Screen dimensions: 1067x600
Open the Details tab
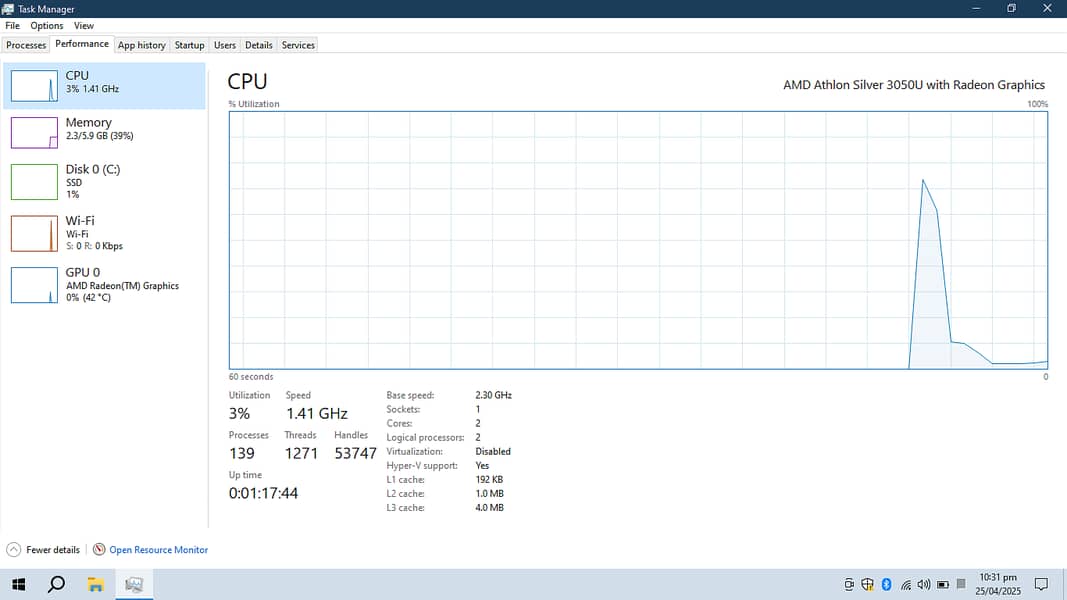259,45
